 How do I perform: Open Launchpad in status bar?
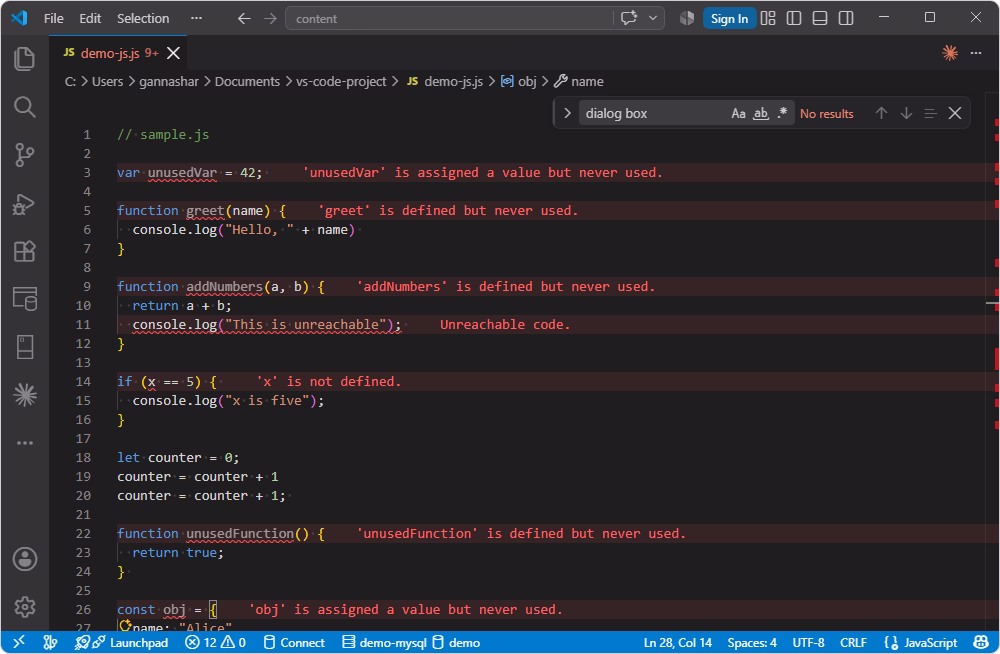pos(121,642)
